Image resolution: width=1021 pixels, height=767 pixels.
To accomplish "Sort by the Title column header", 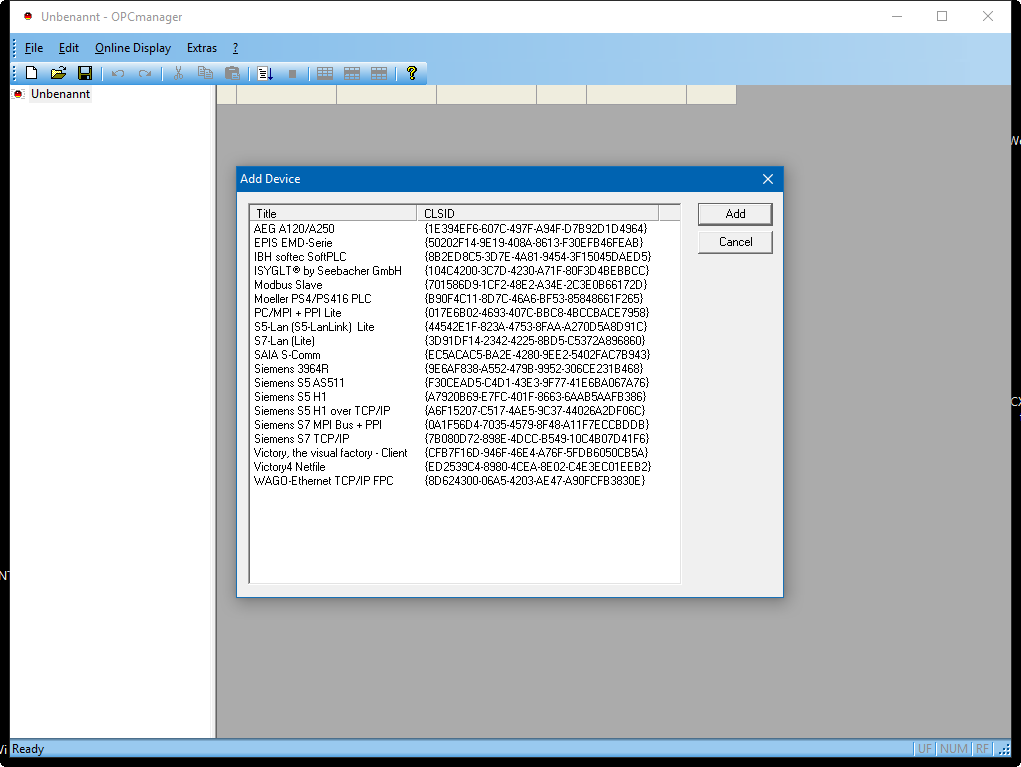I will coord(333,213).
